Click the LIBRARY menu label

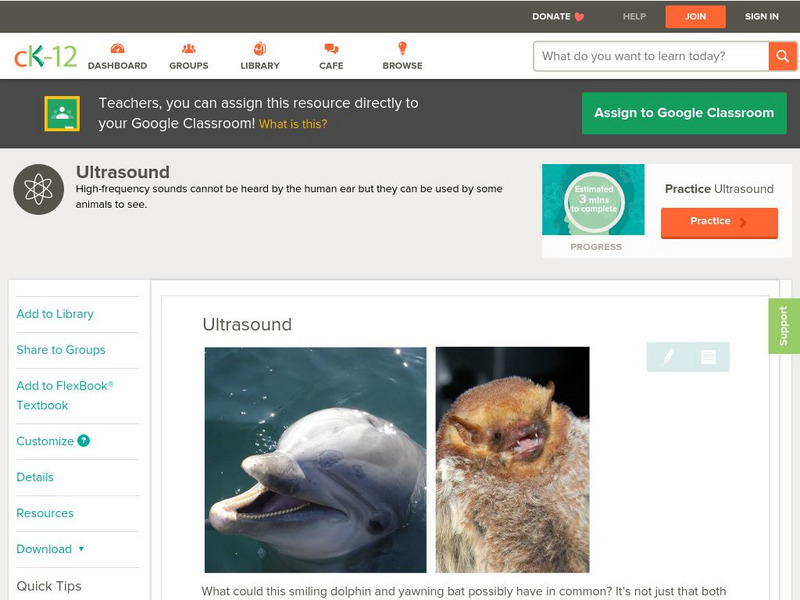pos(260,66)
